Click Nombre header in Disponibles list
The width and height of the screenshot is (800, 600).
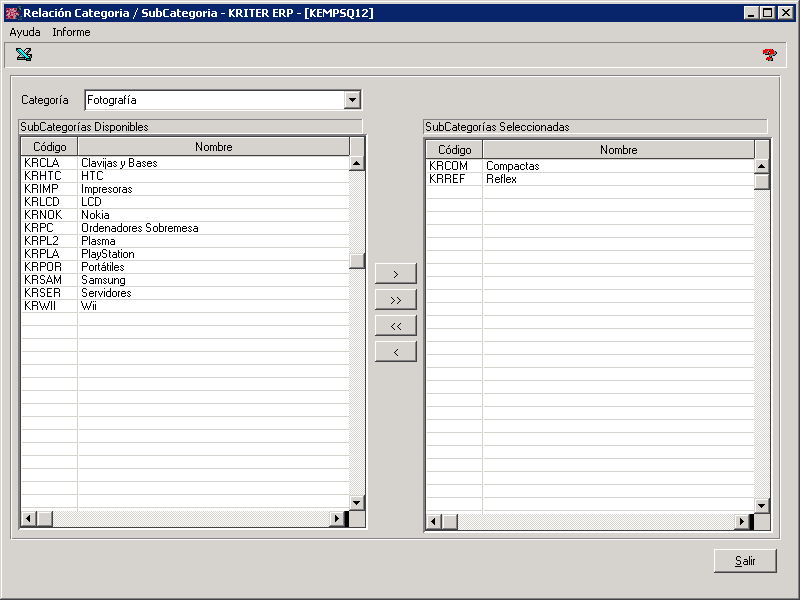(214, 147)
